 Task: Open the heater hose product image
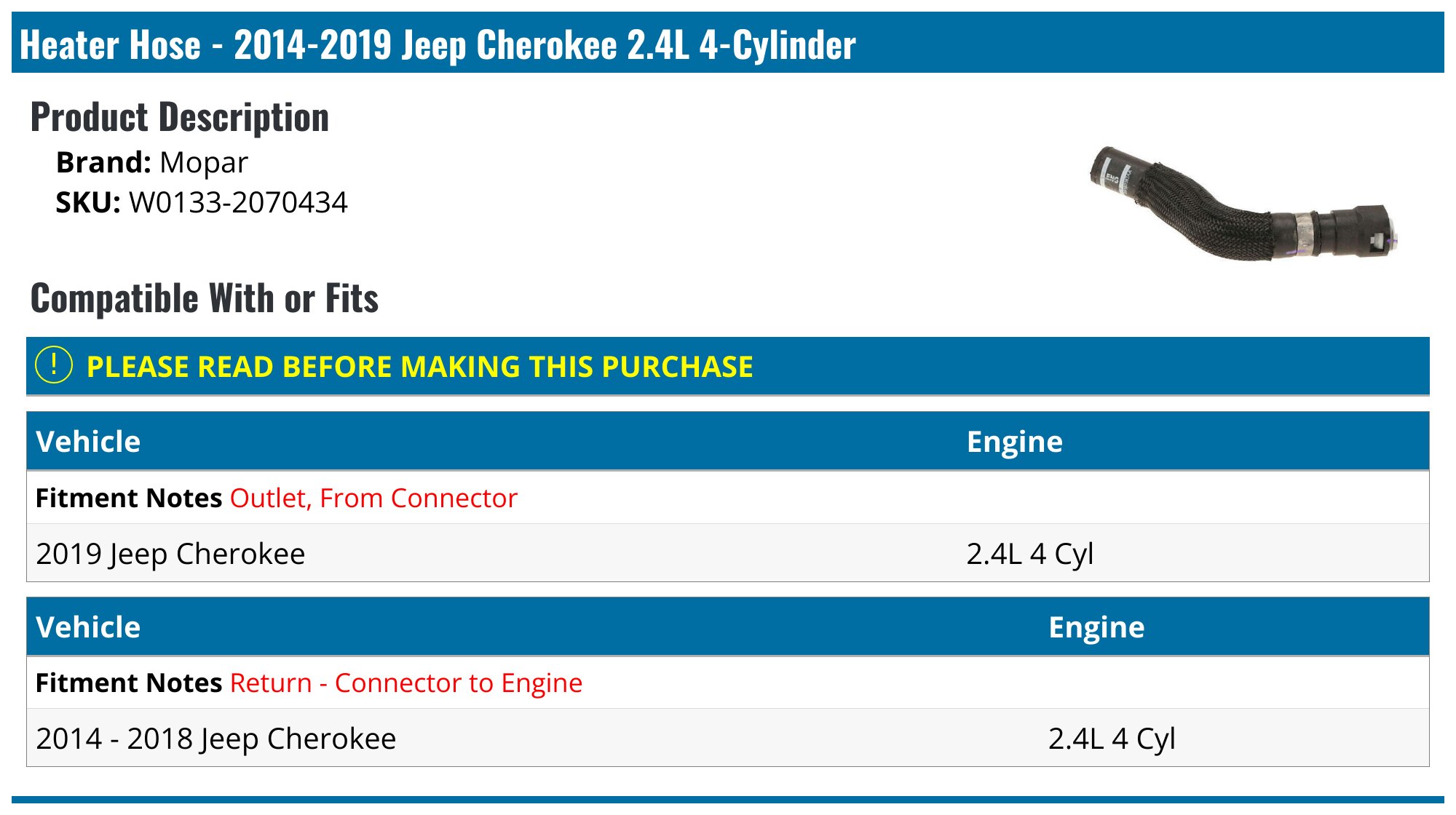pos(1243,204)
